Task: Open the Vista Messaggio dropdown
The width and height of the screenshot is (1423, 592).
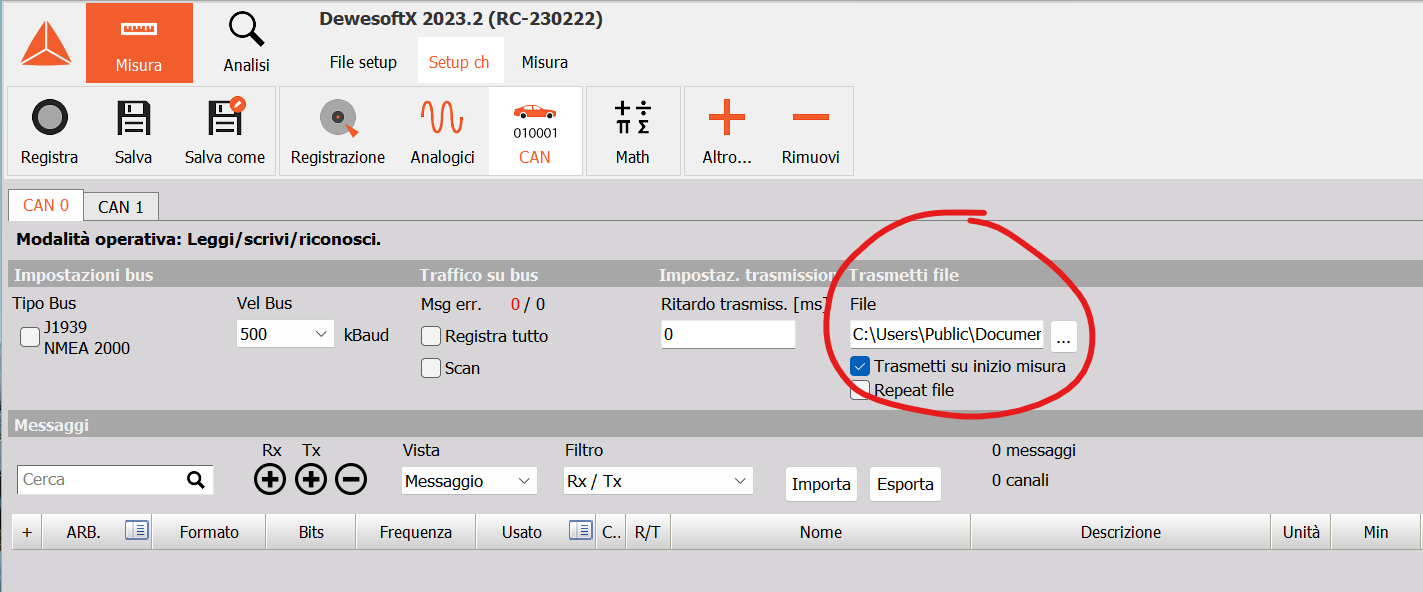Action: click(x=469, y=481)
